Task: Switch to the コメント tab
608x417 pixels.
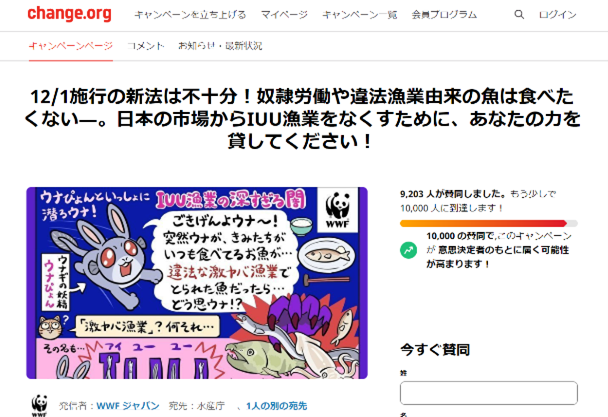Action: pyautogui.click(x=146, y=46)
